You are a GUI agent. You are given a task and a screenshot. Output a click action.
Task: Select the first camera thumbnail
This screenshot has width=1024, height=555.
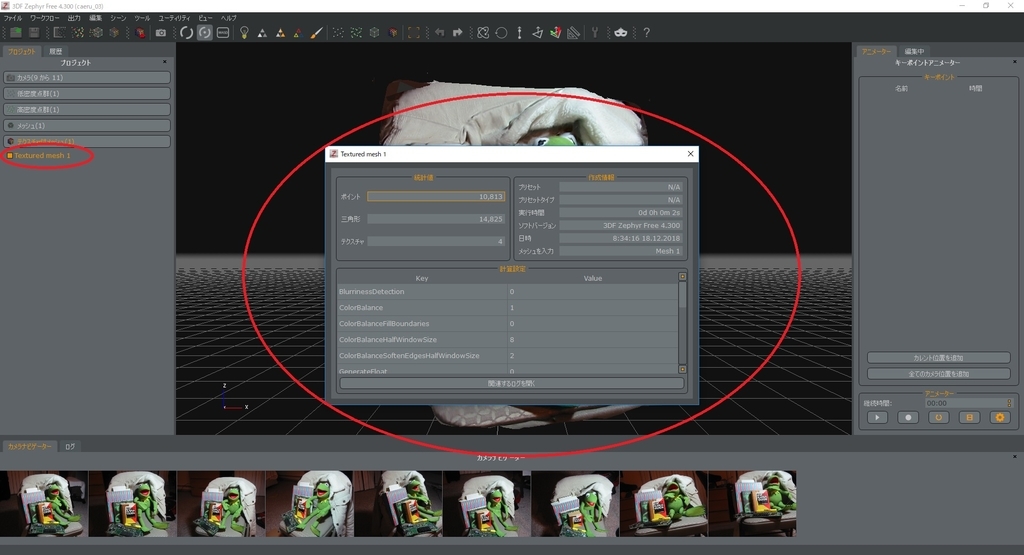point(44,503)
